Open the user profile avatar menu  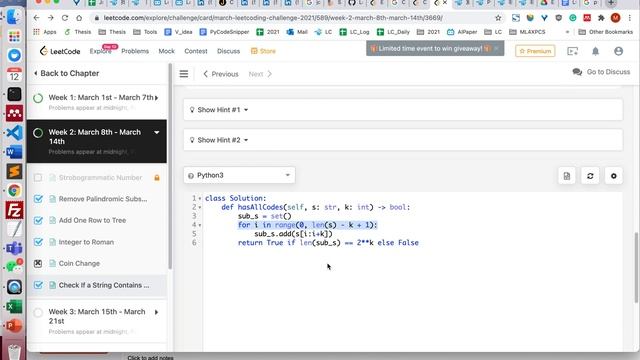(x=618, y=51)
